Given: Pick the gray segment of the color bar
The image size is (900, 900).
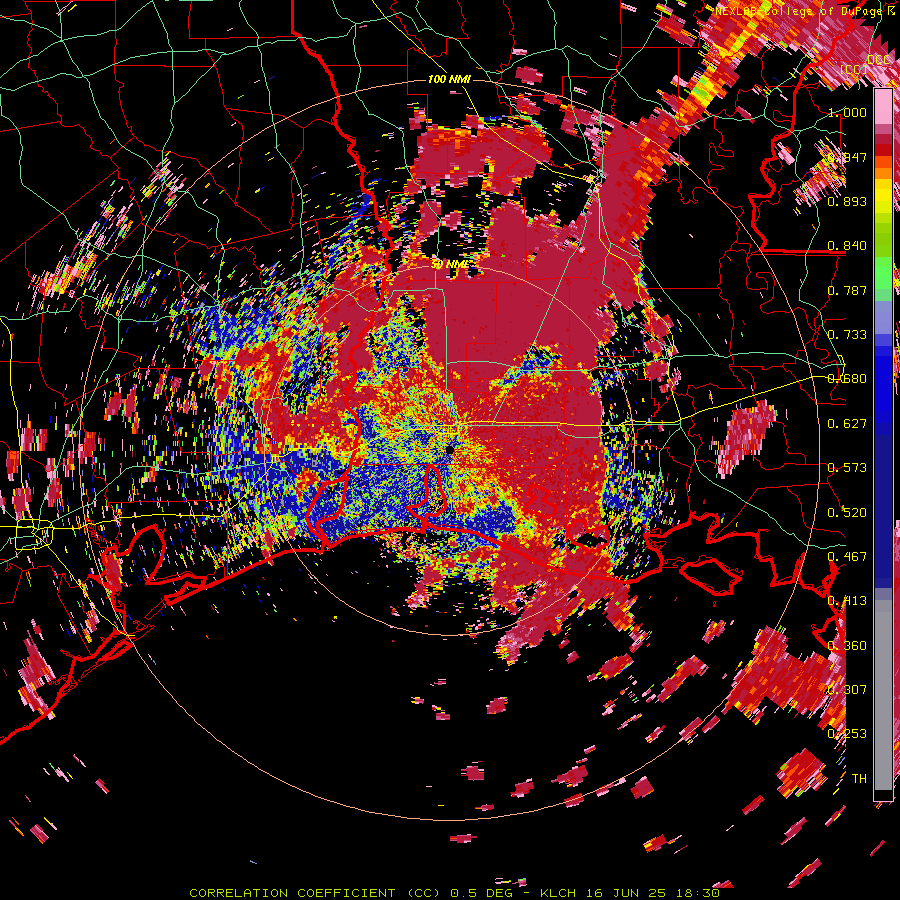Looking at the screenshot, I should pyautogui.click(x=883, y=695).
